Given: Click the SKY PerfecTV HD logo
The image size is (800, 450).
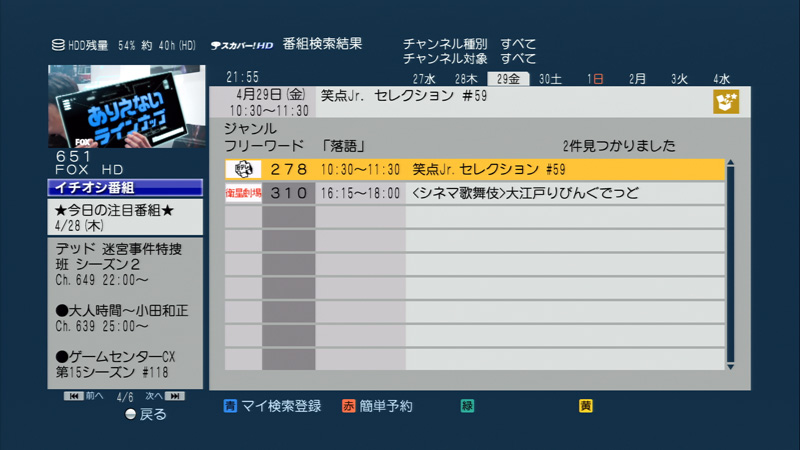Looking at the screenshot, I should [242, 45].
